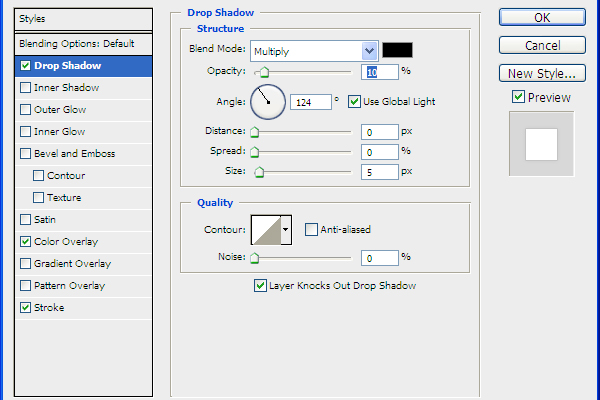Click the New Style... button
Screen dimensions: 600x400
[x=542, y=73]
